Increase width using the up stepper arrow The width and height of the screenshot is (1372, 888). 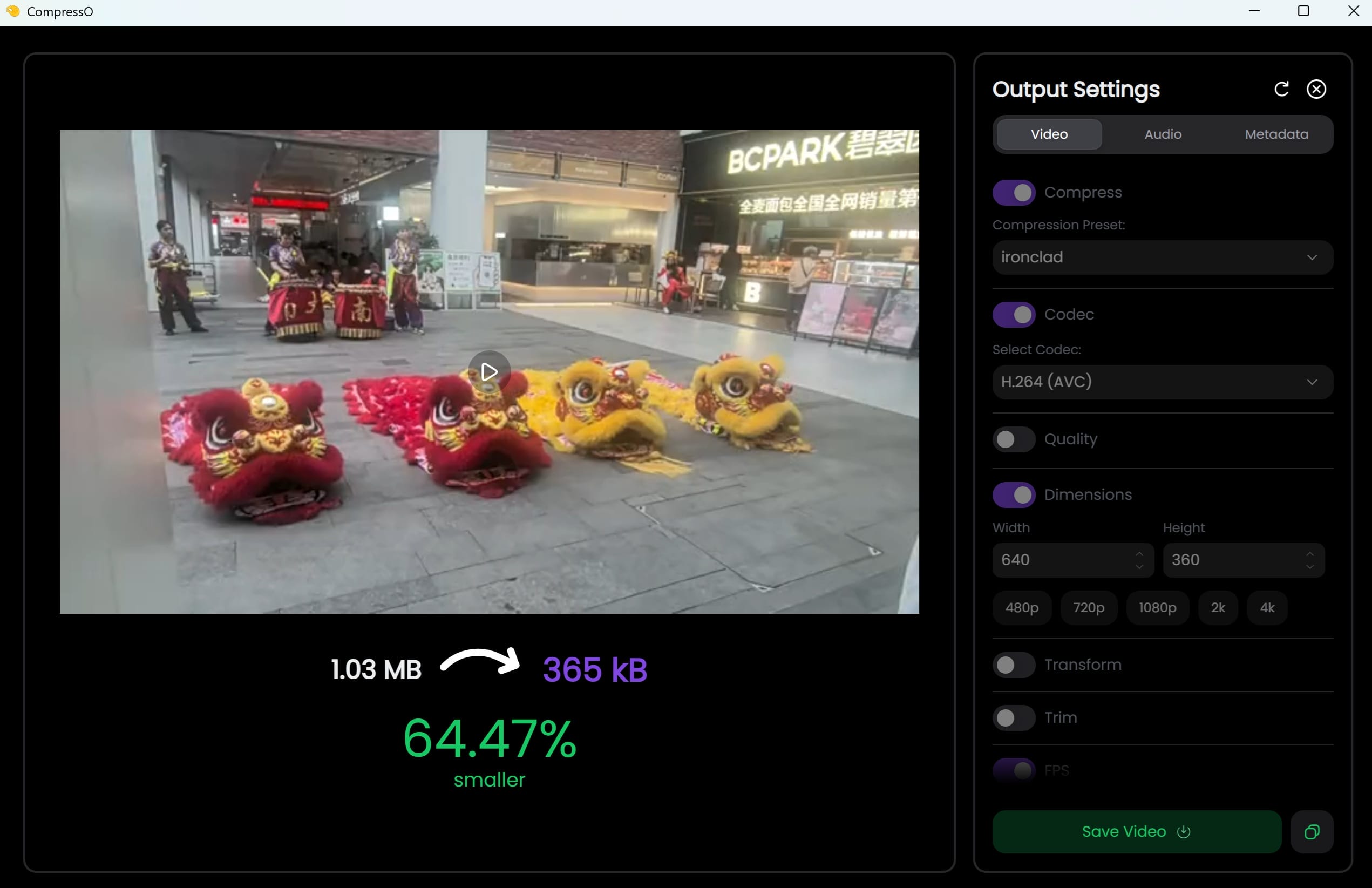tap(1139, 553)
